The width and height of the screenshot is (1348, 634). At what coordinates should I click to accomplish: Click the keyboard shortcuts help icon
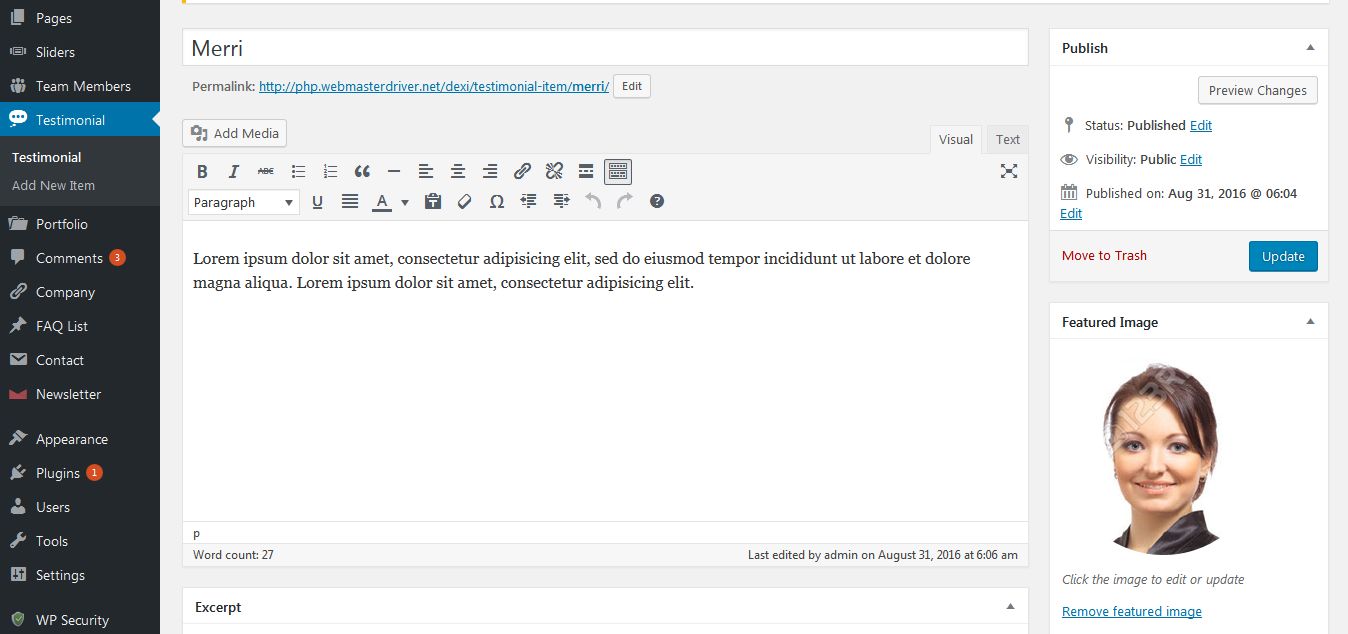(x=657, y=201)
